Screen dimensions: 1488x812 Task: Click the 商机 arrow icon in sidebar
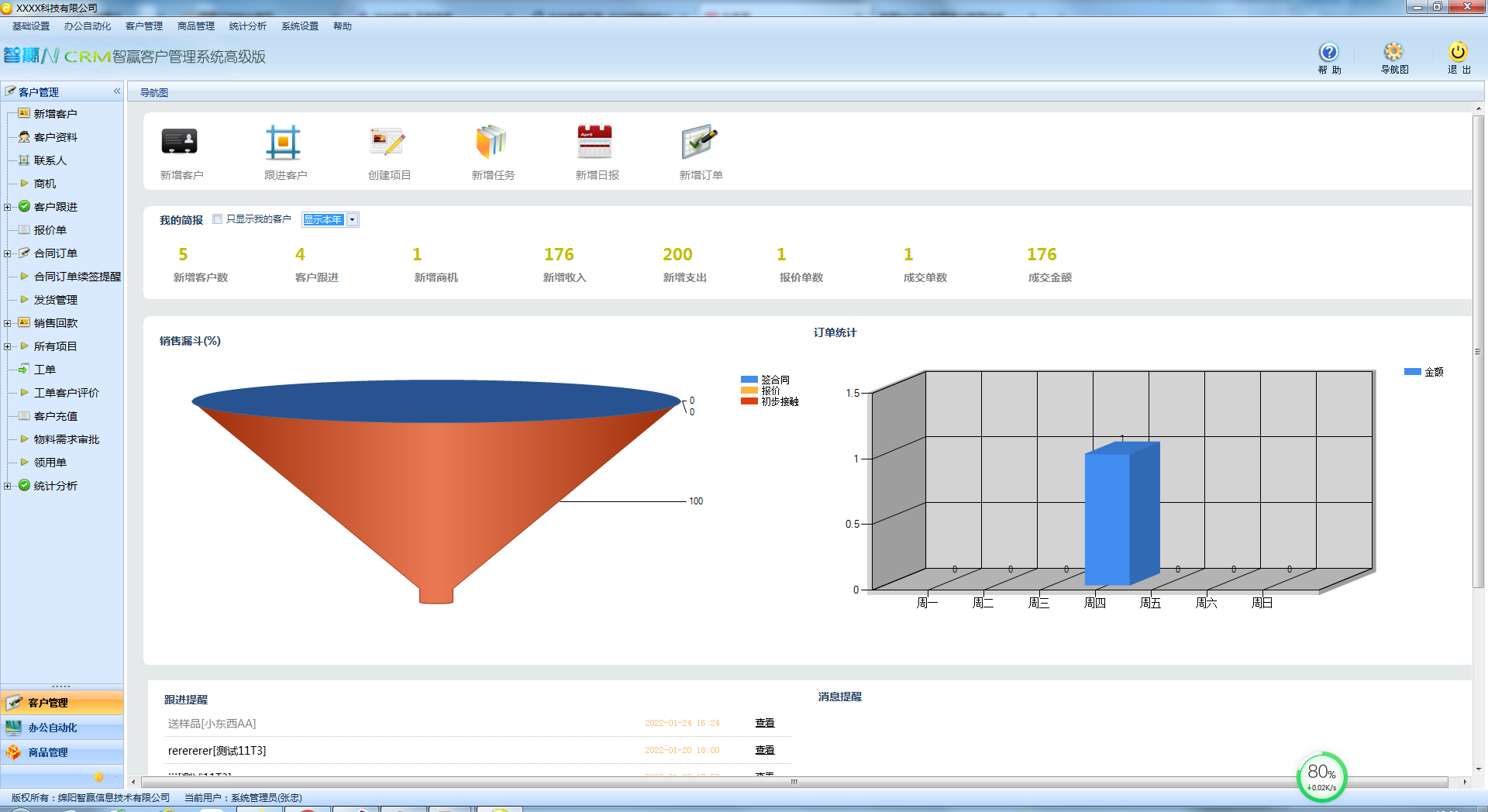tap(24, 183)
